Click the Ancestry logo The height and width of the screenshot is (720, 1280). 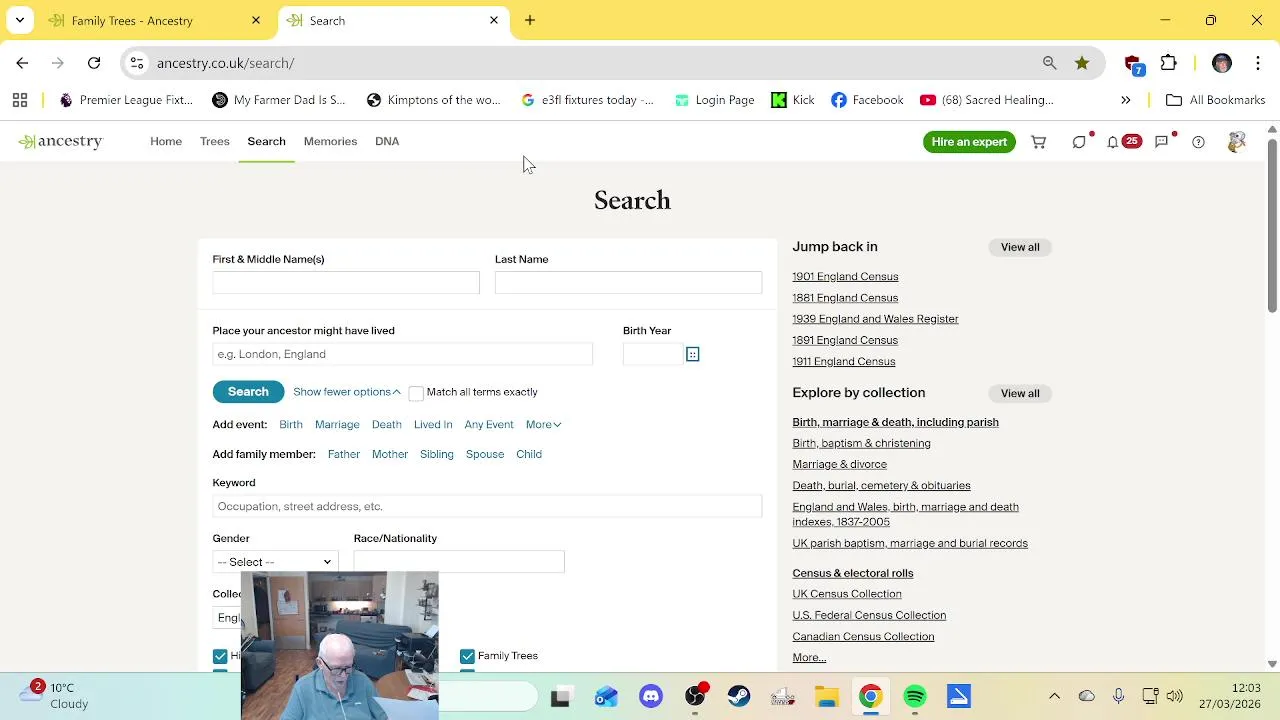click(60, 141)
